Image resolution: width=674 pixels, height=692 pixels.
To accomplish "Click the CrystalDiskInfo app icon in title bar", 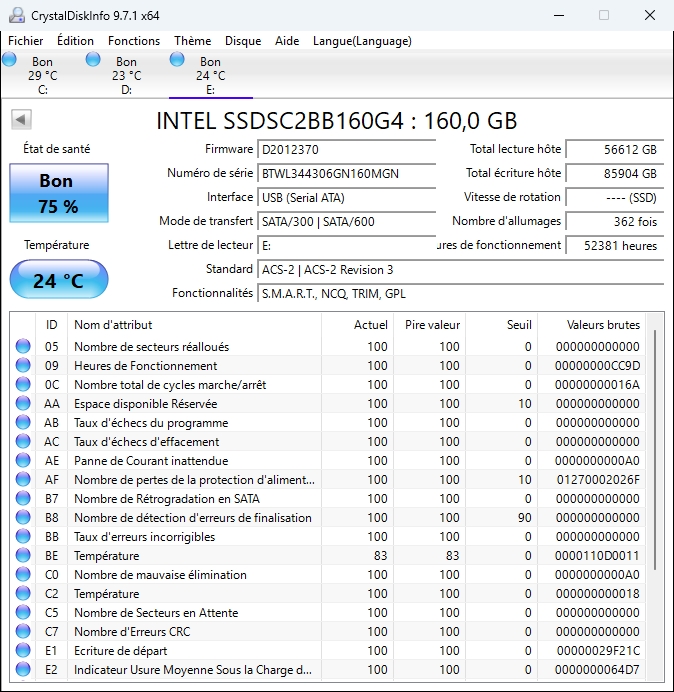I will pyautogui.click(x=16, y=15).
